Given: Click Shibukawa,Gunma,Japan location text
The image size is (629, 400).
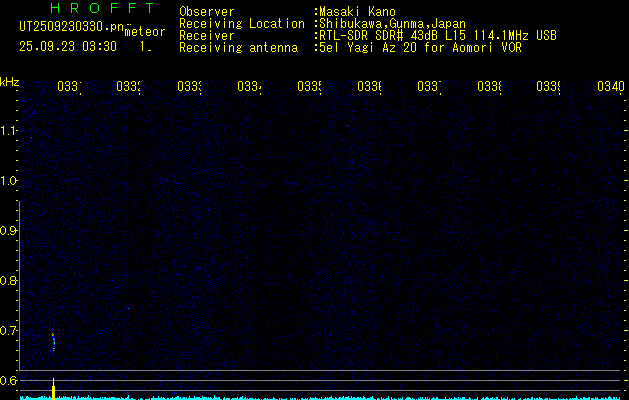Looking at the screenshot, I should 392,24.
